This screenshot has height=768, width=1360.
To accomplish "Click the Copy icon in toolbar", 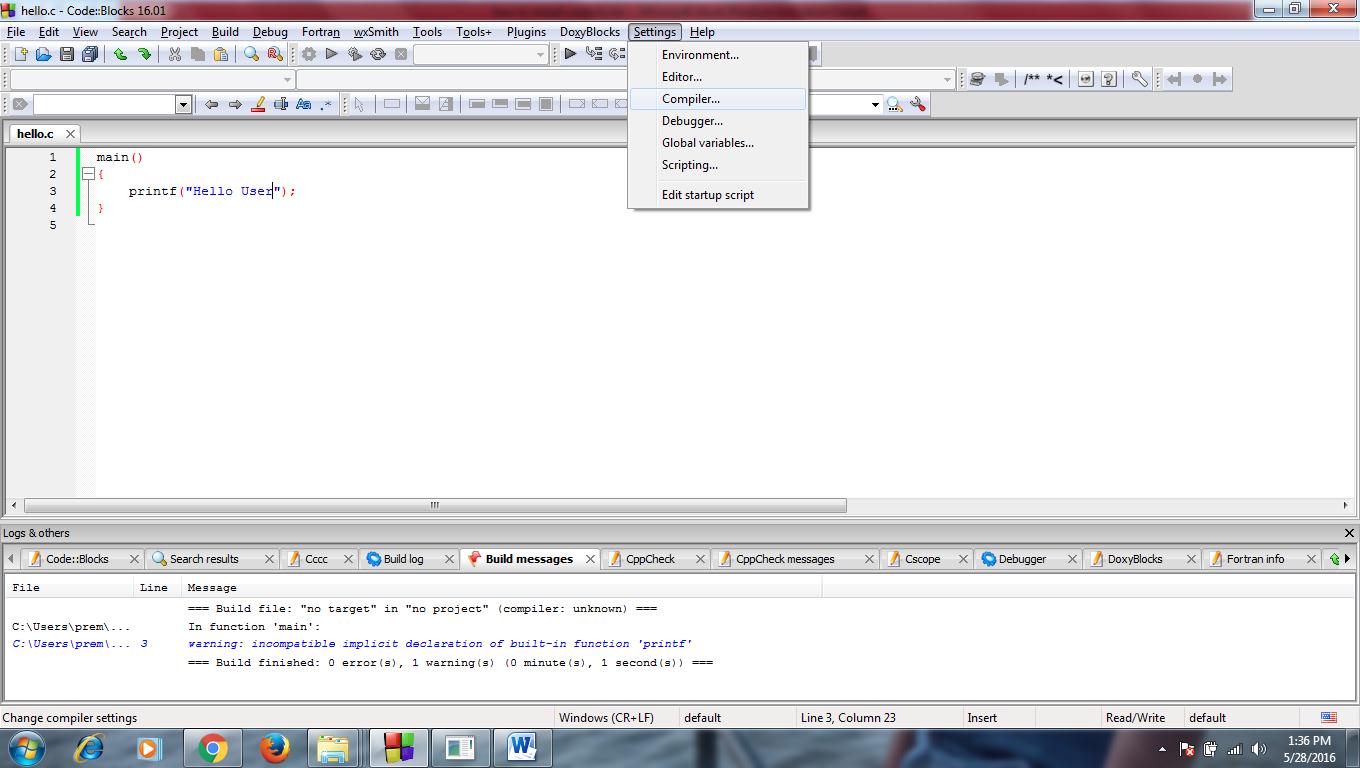I will tap(198, 54).
